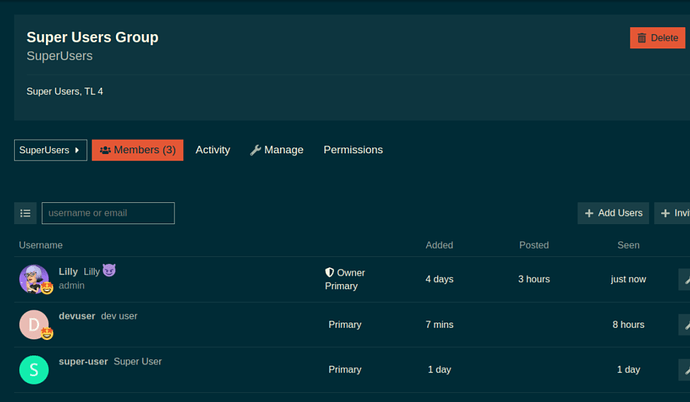
Task: Open the wrench menu for devuser's row
Action: [x=685, y=325]
